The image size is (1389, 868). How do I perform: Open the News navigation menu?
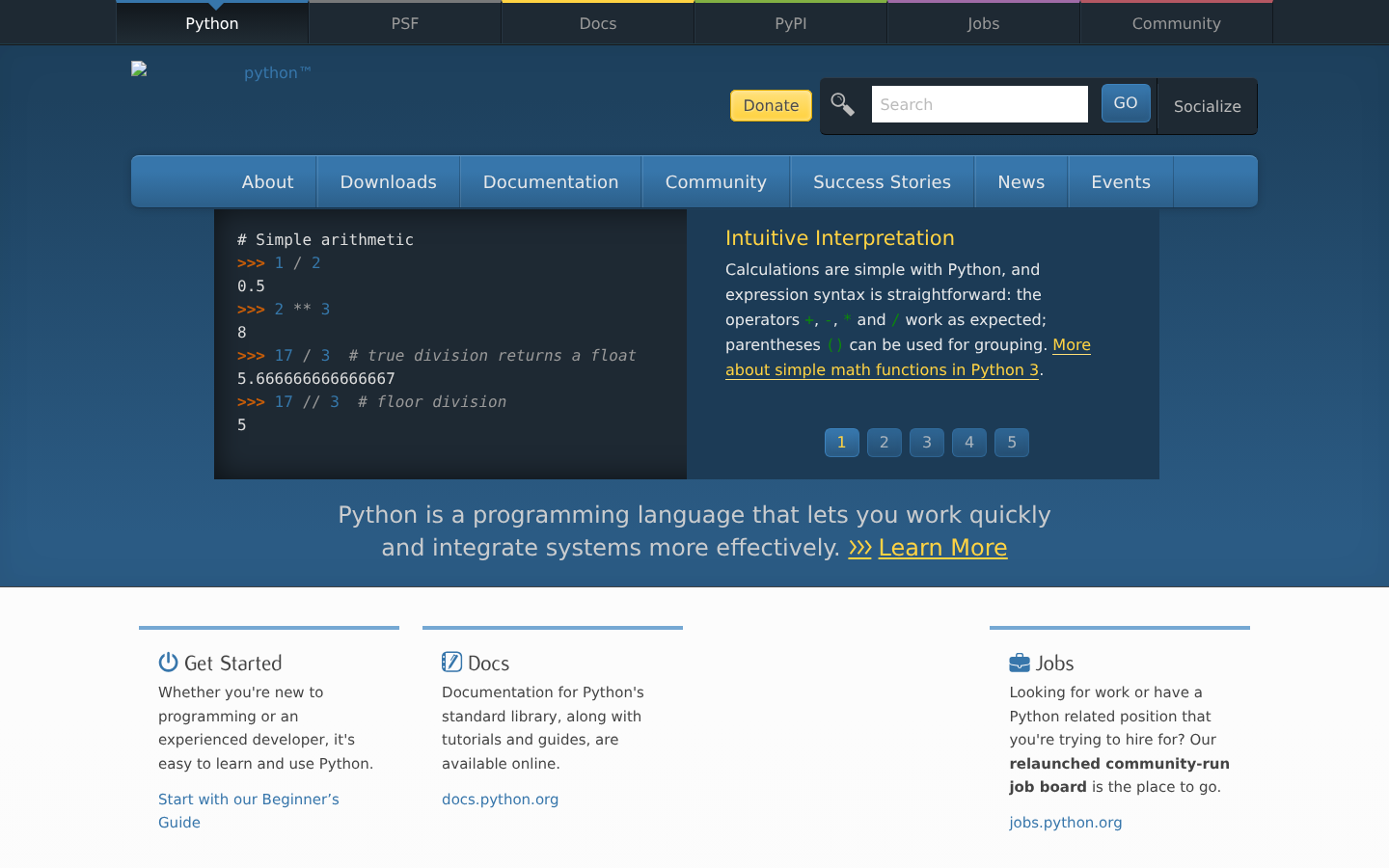tap(1021, 181)
